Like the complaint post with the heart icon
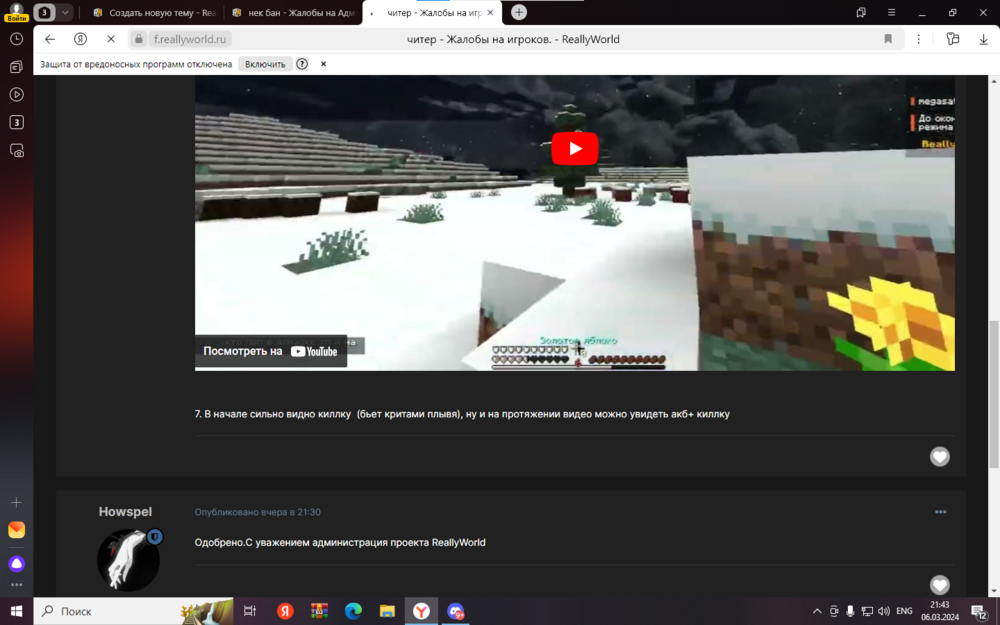 939,457
